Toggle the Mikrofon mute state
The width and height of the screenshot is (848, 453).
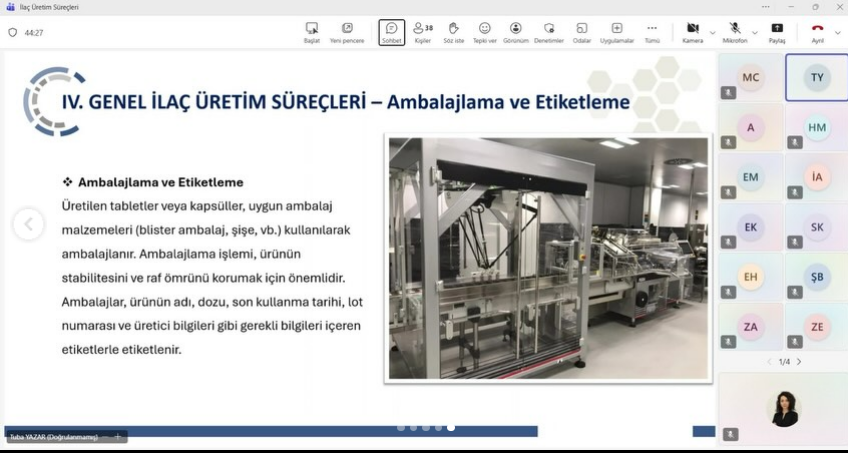(x=734, y=32)
